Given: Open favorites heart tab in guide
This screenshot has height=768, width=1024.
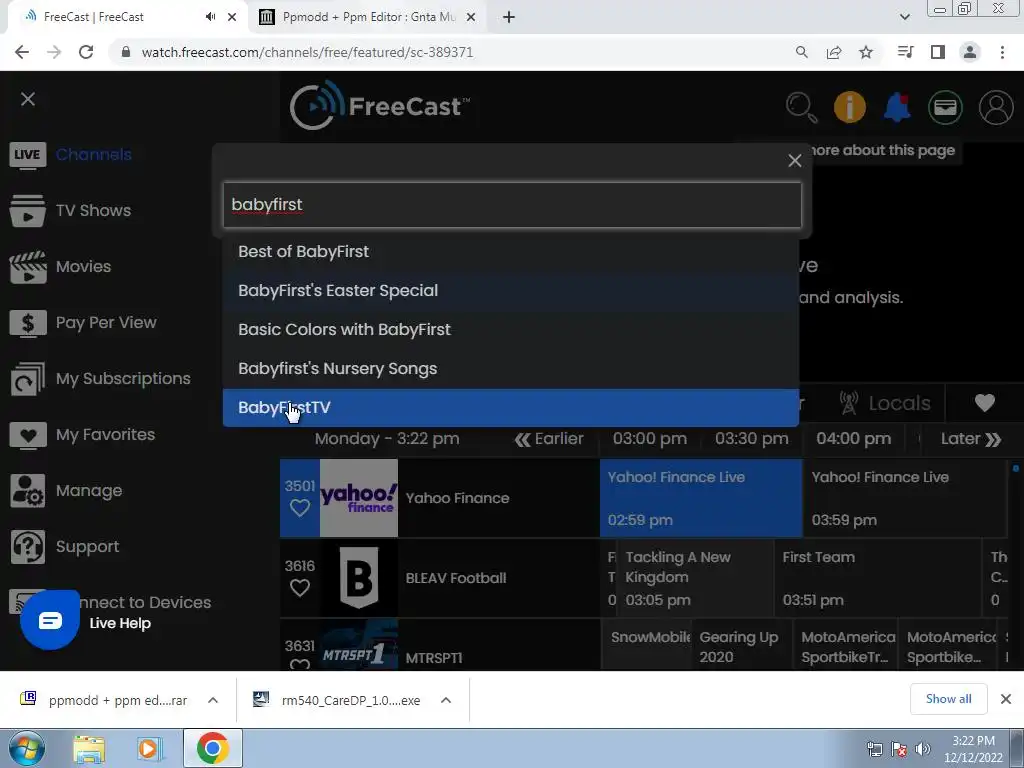Looking at the screenshot, I should [x=984, y=404].
